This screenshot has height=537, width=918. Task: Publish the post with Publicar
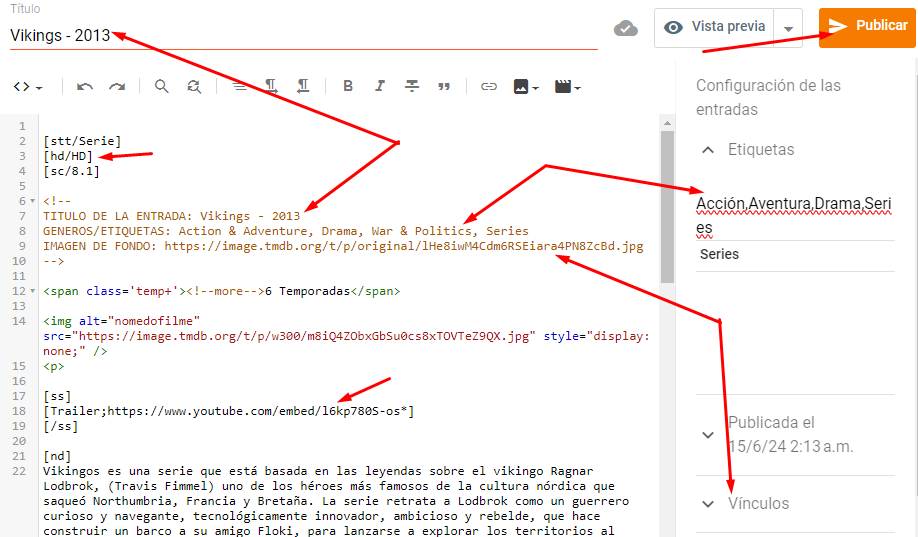[867, 27]
